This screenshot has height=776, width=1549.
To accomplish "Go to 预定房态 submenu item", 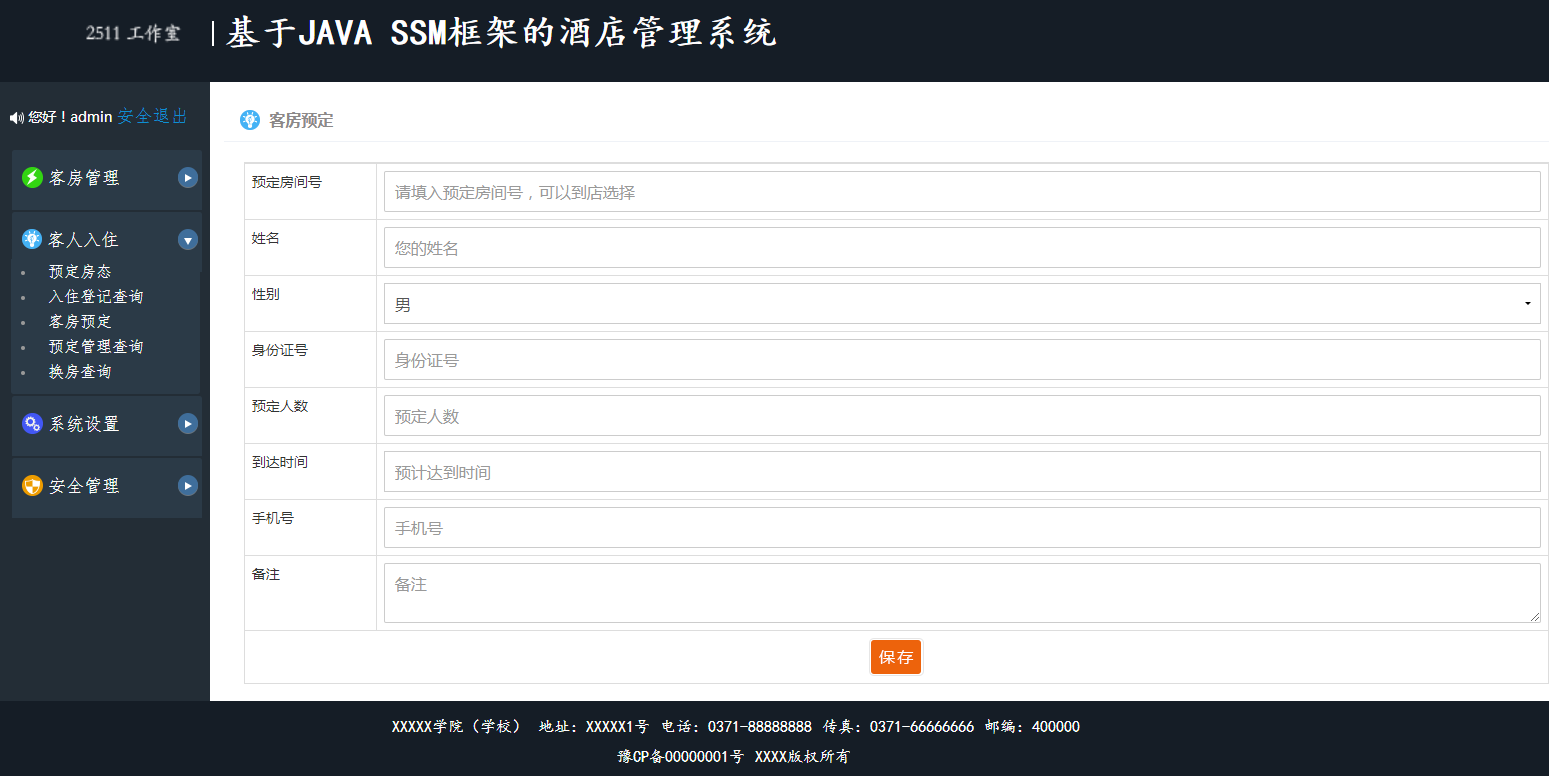I will click(x=80, y=272).
